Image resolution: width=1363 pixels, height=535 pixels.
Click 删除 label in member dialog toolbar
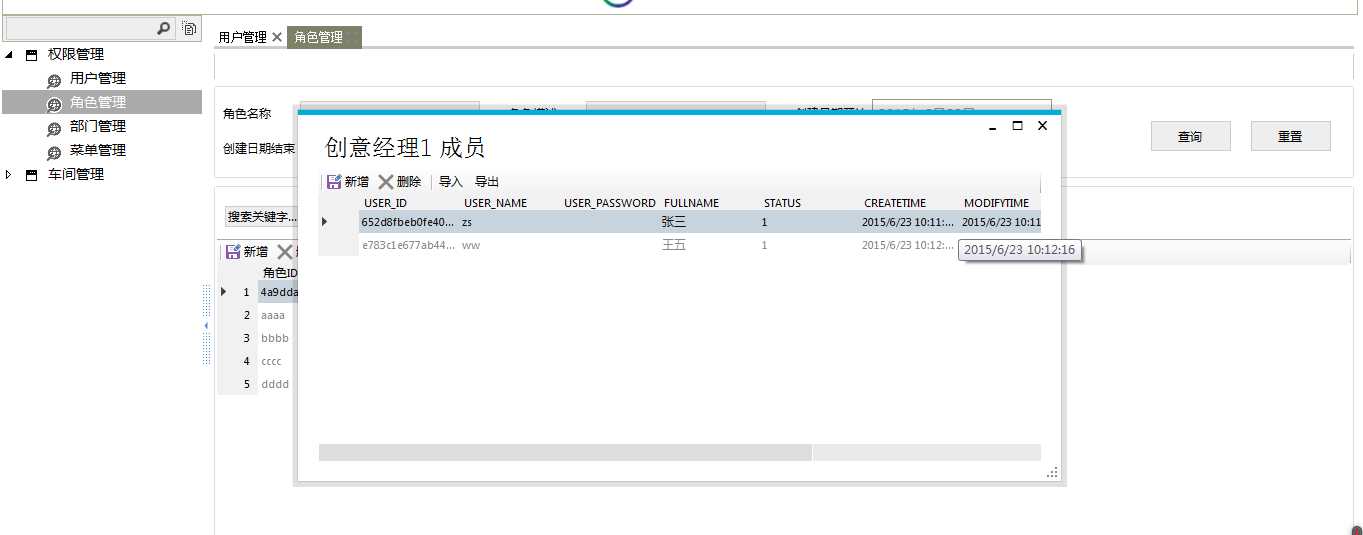409,182
